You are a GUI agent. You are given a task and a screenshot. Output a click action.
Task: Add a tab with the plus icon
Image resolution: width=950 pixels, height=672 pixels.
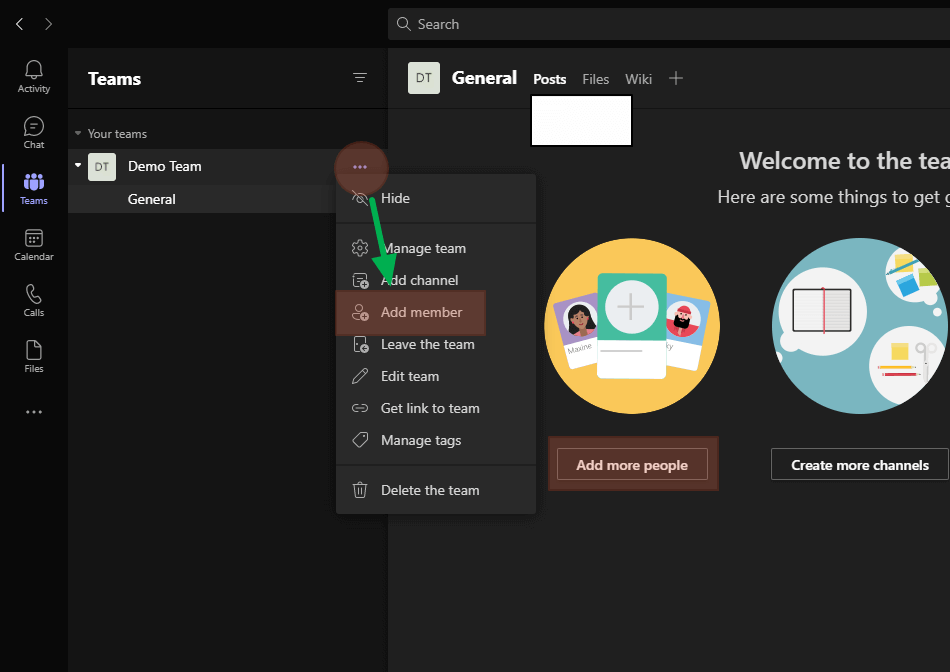pos(676,78)
